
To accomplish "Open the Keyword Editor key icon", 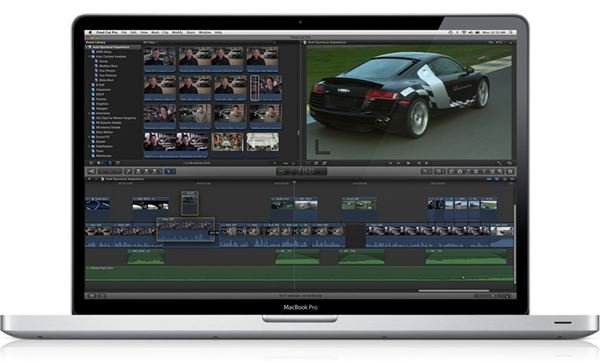I will tap(128, 171).
